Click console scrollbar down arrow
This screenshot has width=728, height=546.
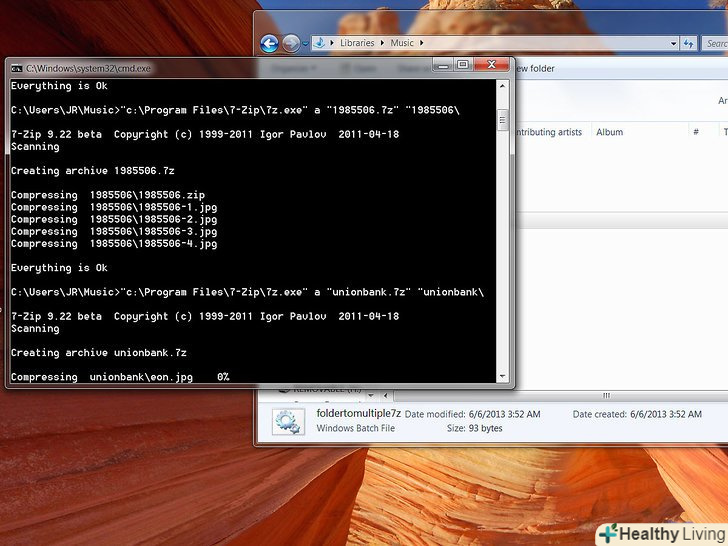click(503, 376)
